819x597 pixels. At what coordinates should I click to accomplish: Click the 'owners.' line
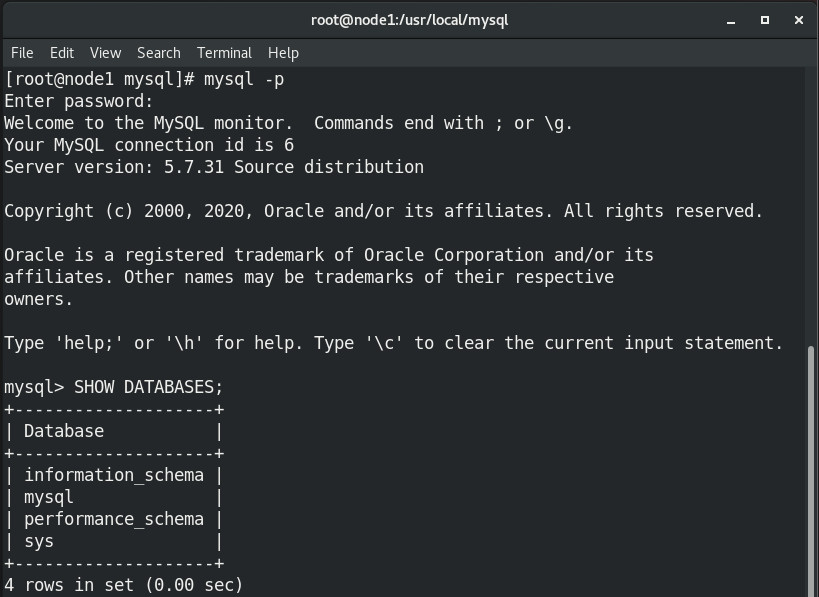click(39, 299)
